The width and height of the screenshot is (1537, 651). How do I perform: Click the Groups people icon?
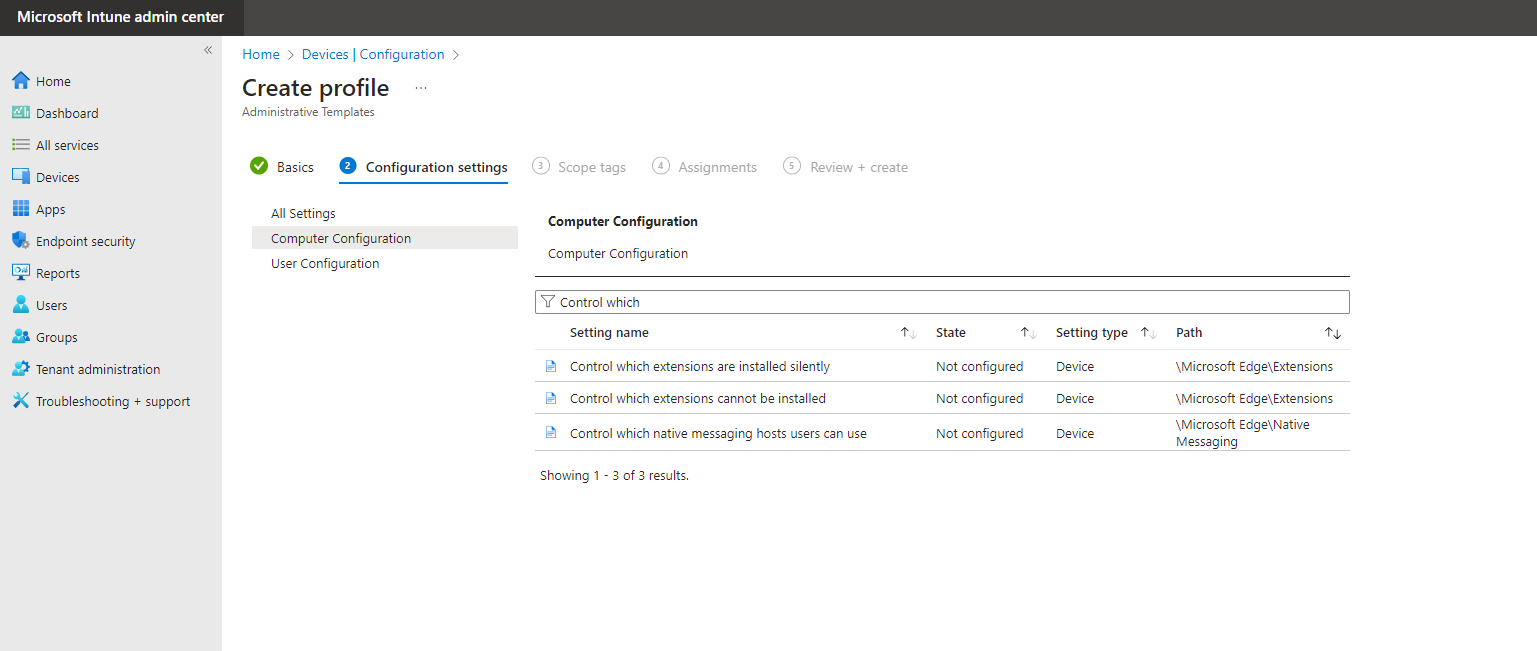[20, 337]
